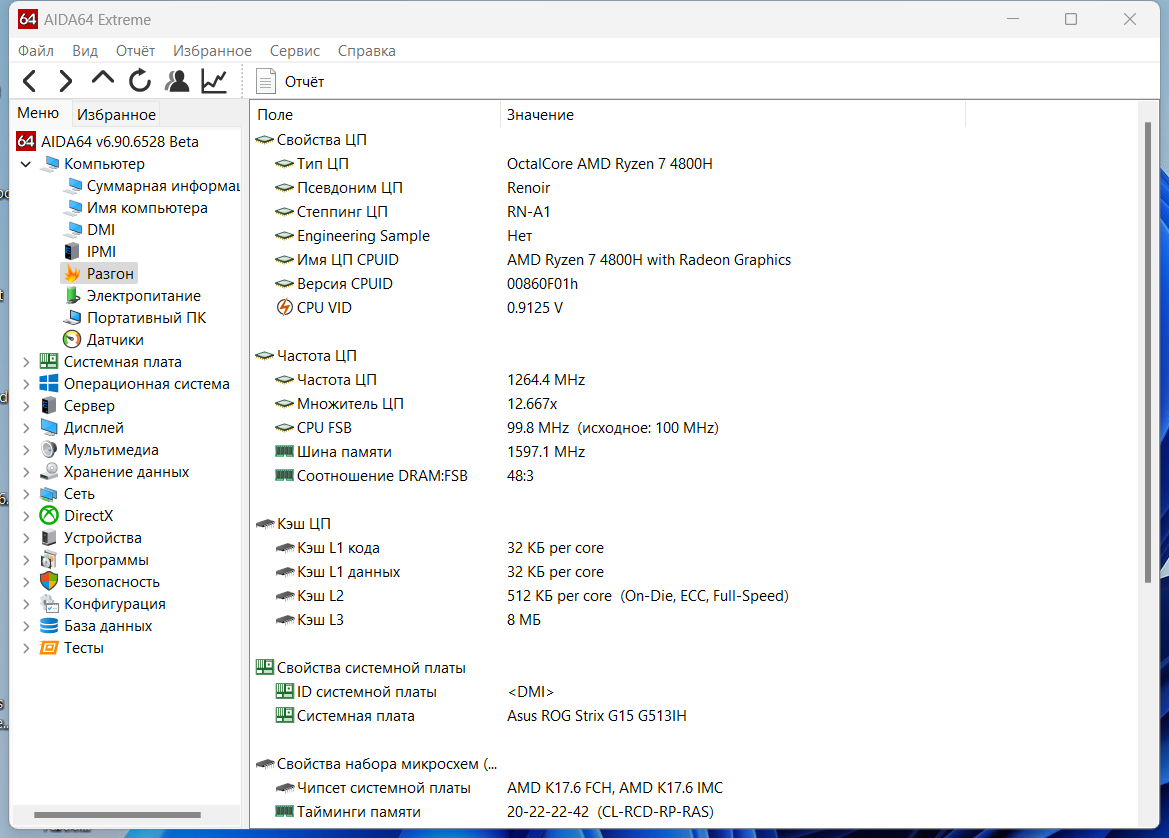Open the Избранное menu in the menu bar
The height and width of the screenshot is (838, 1169).
tap(212, 51)
